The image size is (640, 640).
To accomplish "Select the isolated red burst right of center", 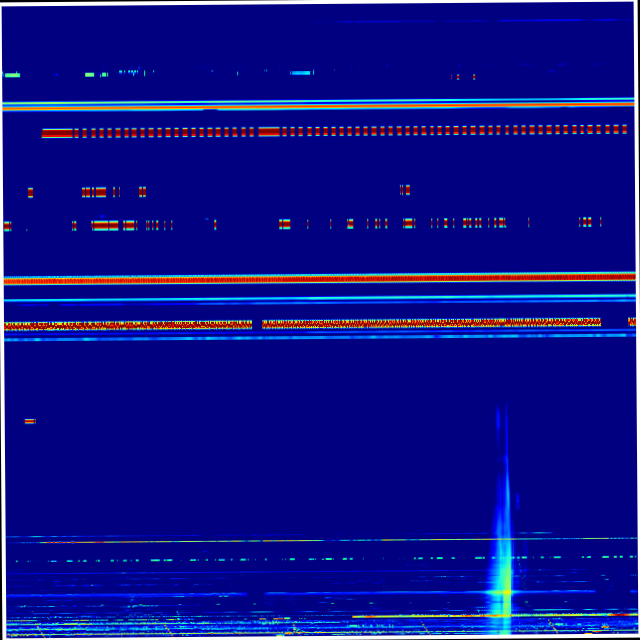I will click(x=405, y=189).
